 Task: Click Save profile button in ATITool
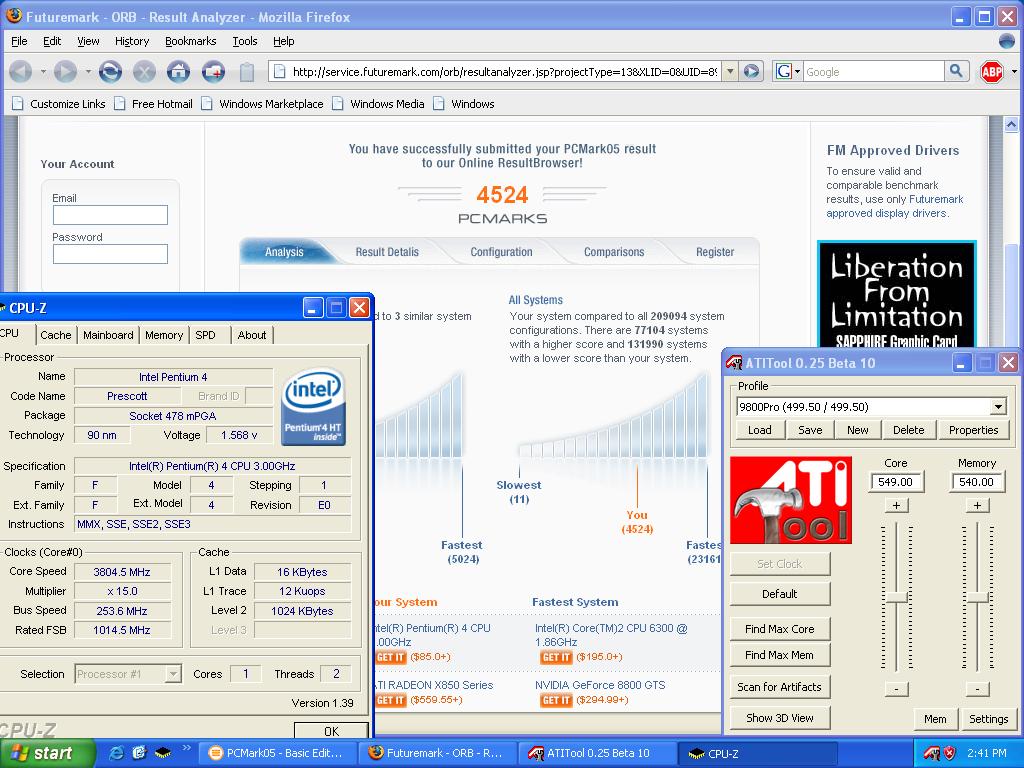click(x=810, y=430)
